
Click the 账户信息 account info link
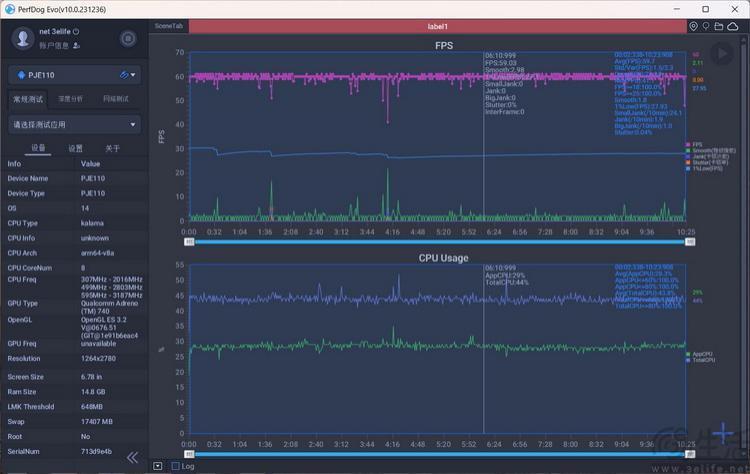tap(54, 45)
